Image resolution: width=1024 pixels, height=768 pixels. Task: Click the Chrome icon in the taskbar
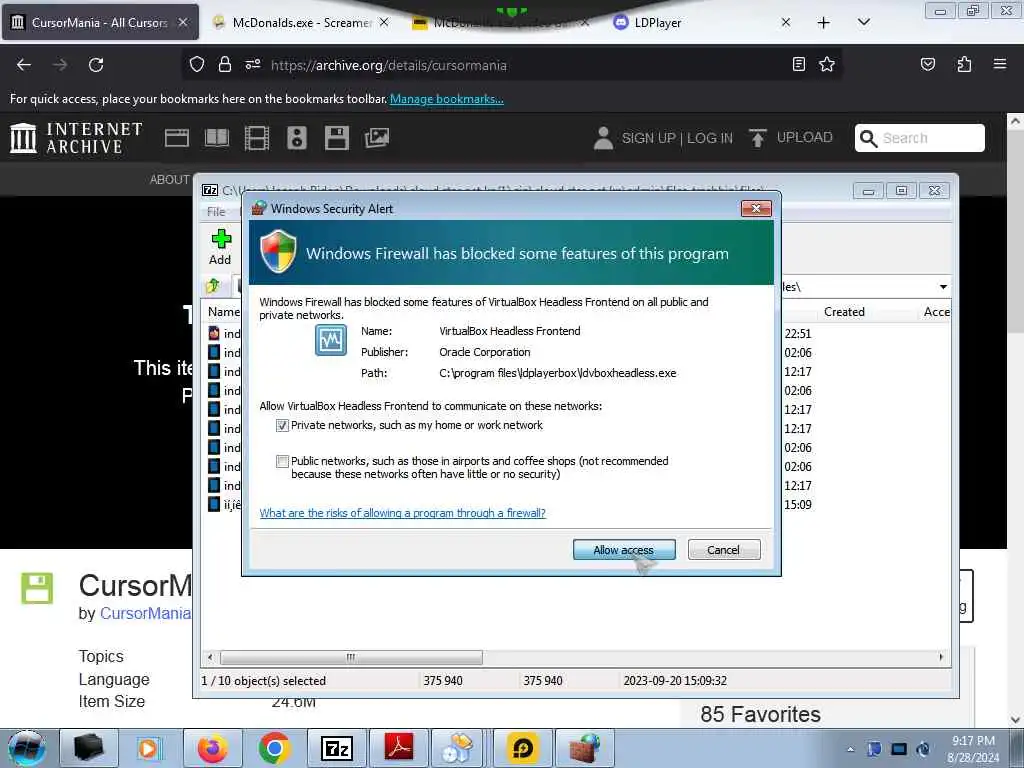pyautogui.click(x=274, y=748)
